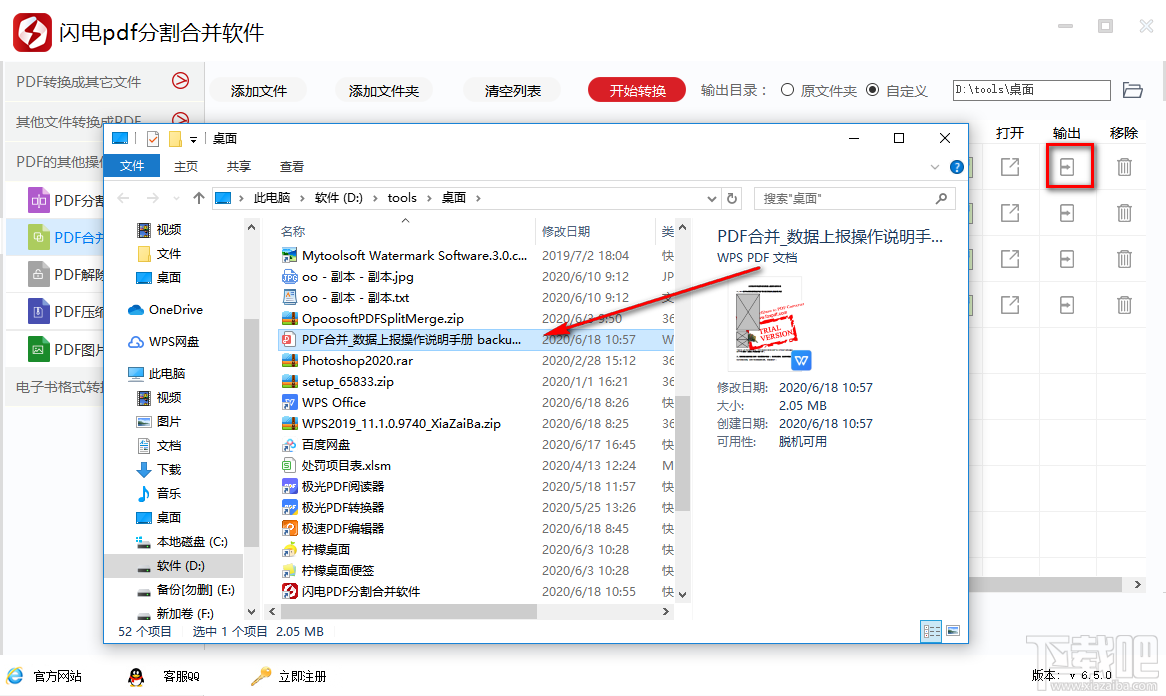The height and width of the screenshot is (696, 1166).
Task: Click 添加文件 button
Action: [x=258, y=91]
